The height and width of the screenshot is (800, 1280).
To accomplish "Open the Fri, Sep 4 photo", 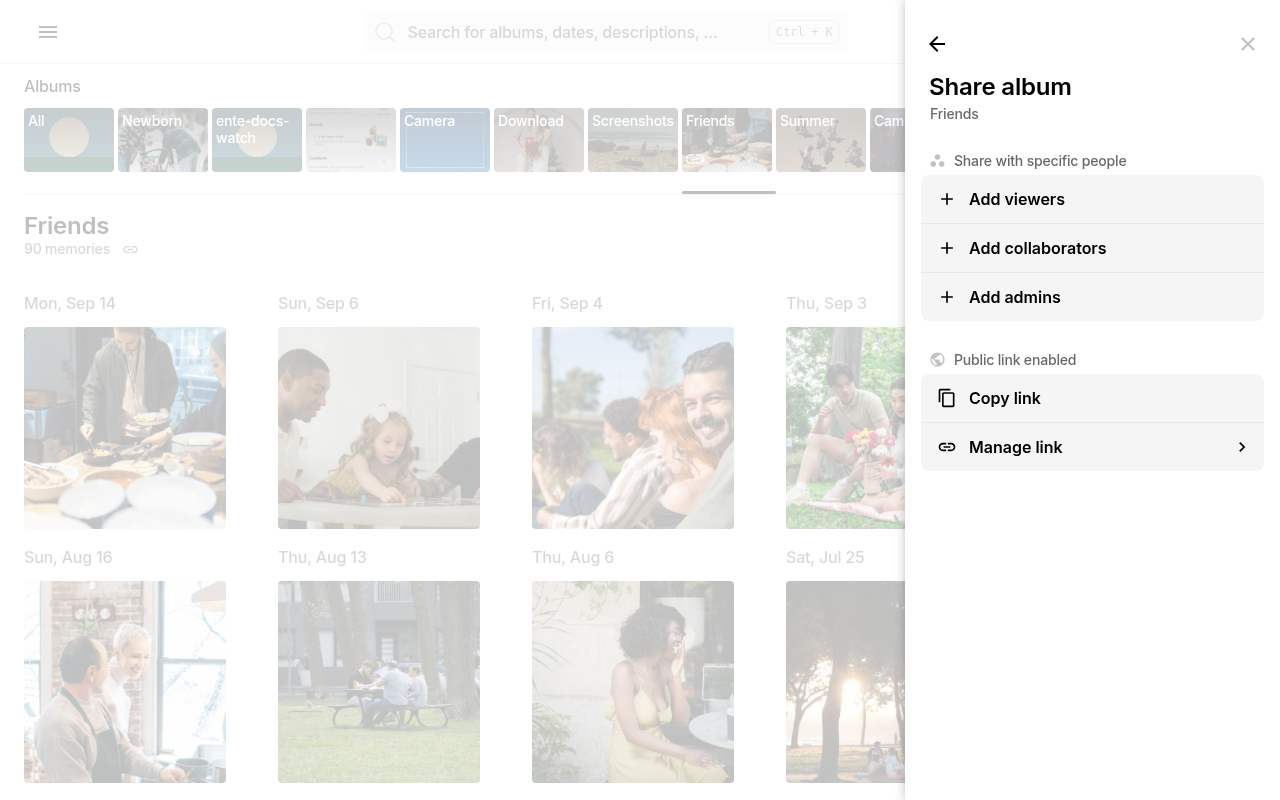I will (633, 428).
